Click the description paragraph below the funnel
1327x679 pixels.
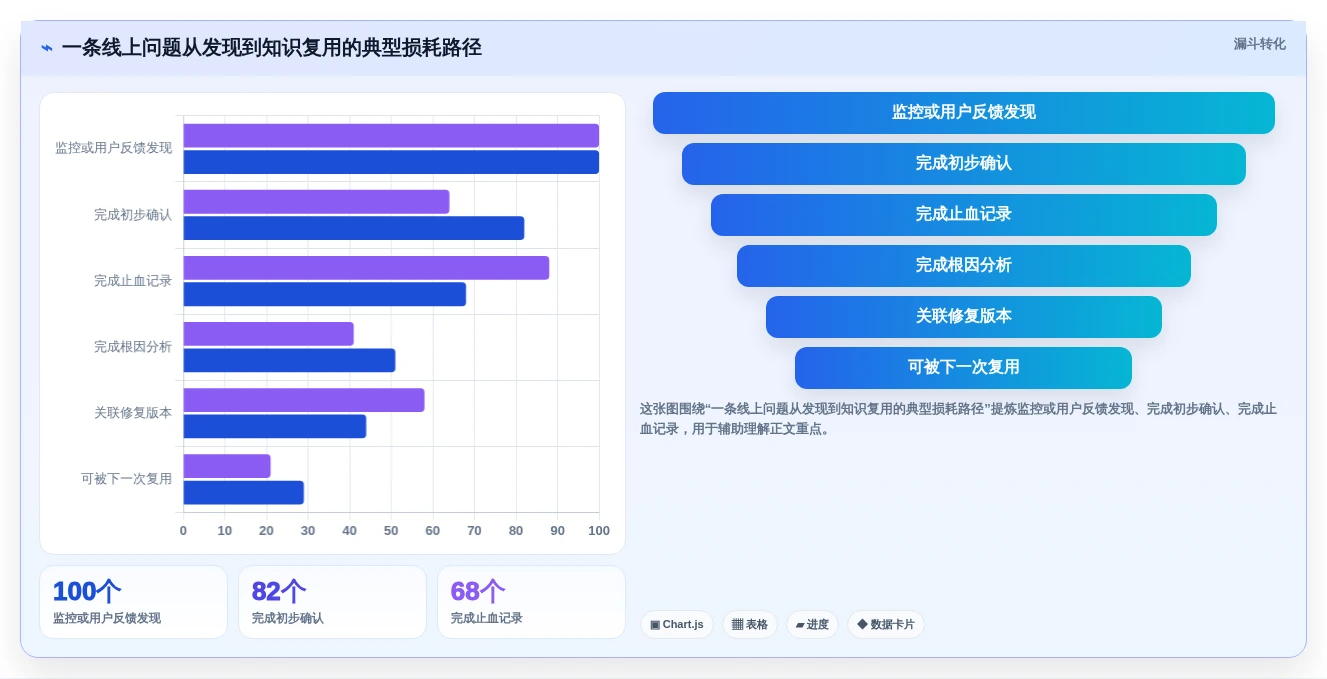click(958, 419)
